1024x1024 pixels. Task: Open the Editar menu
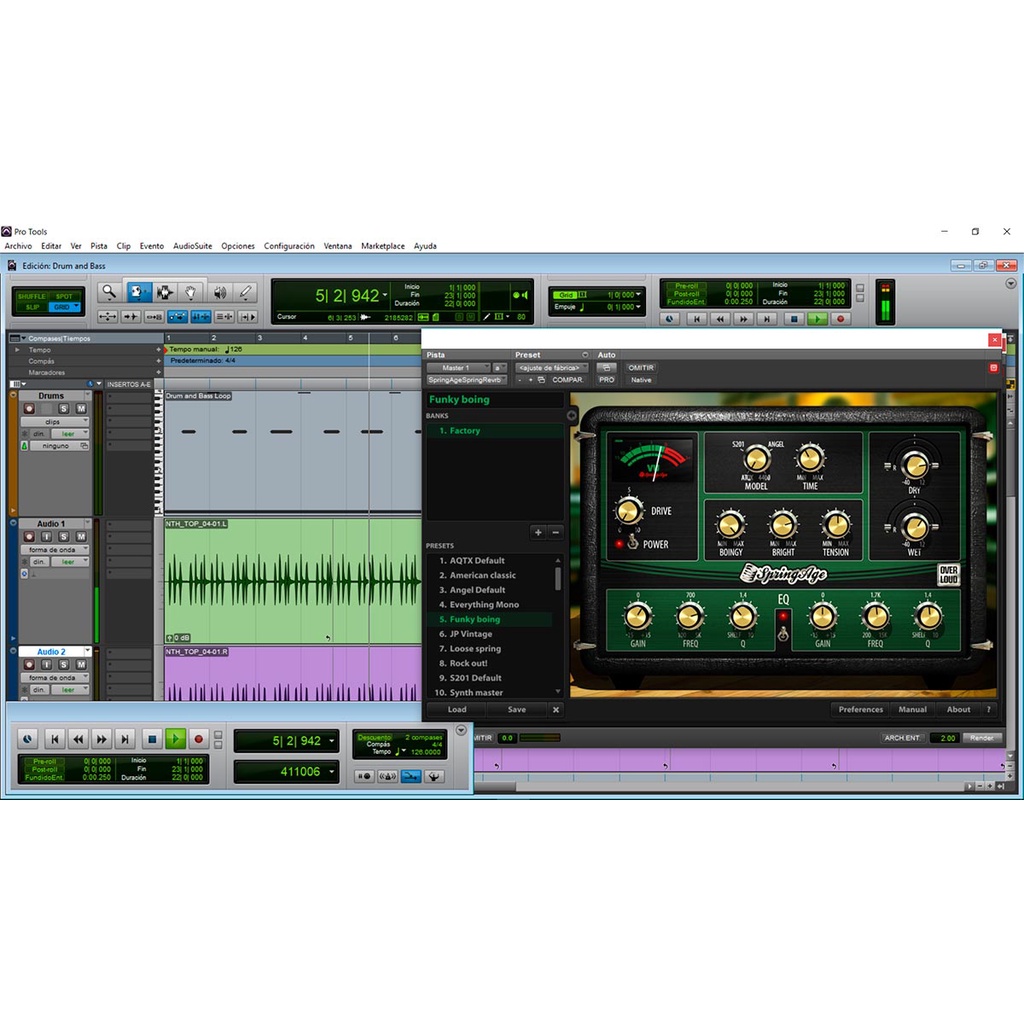click(x=51, y=246)
